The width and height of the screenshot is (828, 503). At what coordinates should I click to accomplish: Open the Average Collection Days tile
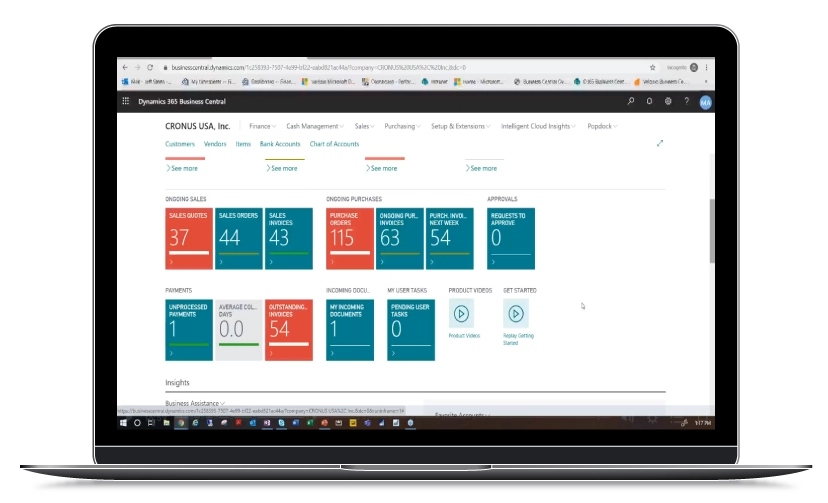click(x=239, y=330)
